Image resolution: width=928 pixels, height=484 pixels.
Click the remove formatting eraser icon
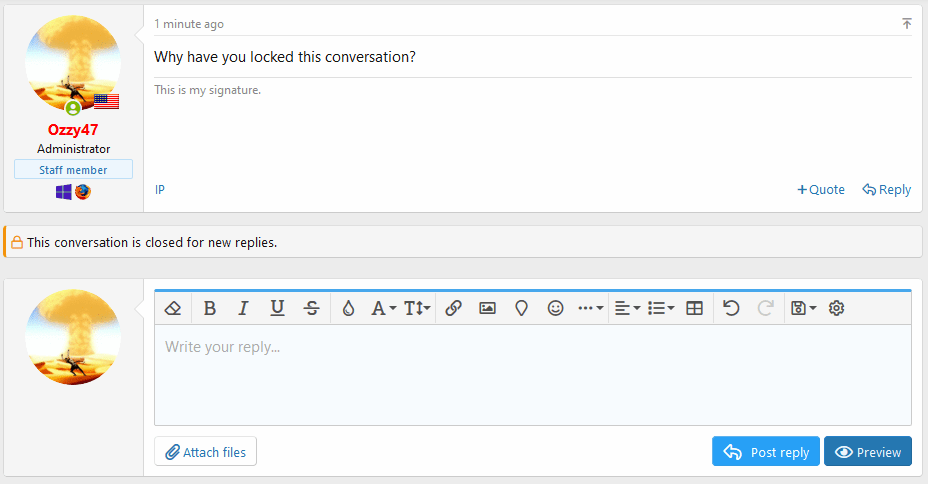click(172, 309)
